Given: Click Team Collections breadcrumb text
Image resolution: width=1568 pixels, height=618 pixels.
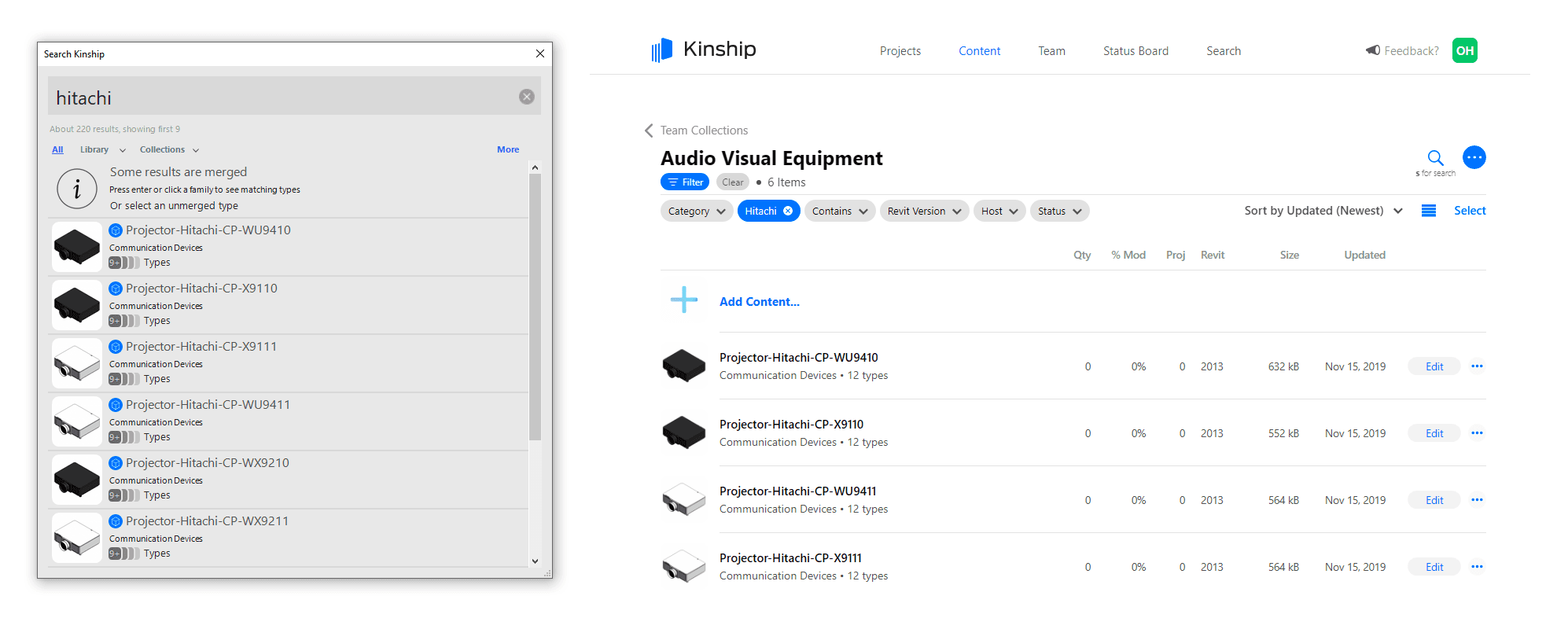Looking at the screenshot, I should tap(704, 131).
